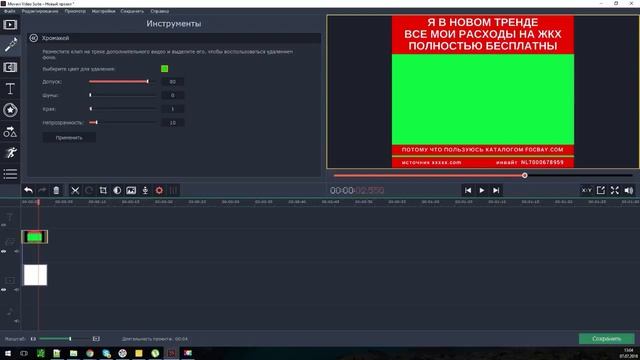Open the Просмотр menu
Screen dimensions: 640x360
pos(75,11)
